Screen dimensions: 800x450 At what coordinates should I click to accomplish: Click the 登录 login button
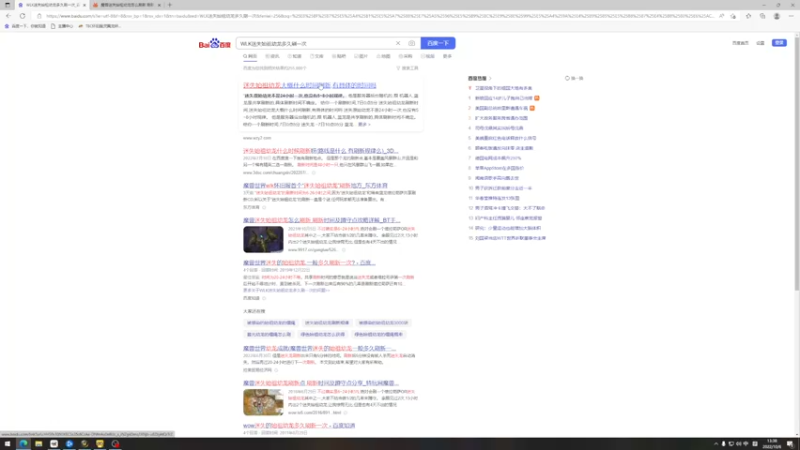[779, 43]
